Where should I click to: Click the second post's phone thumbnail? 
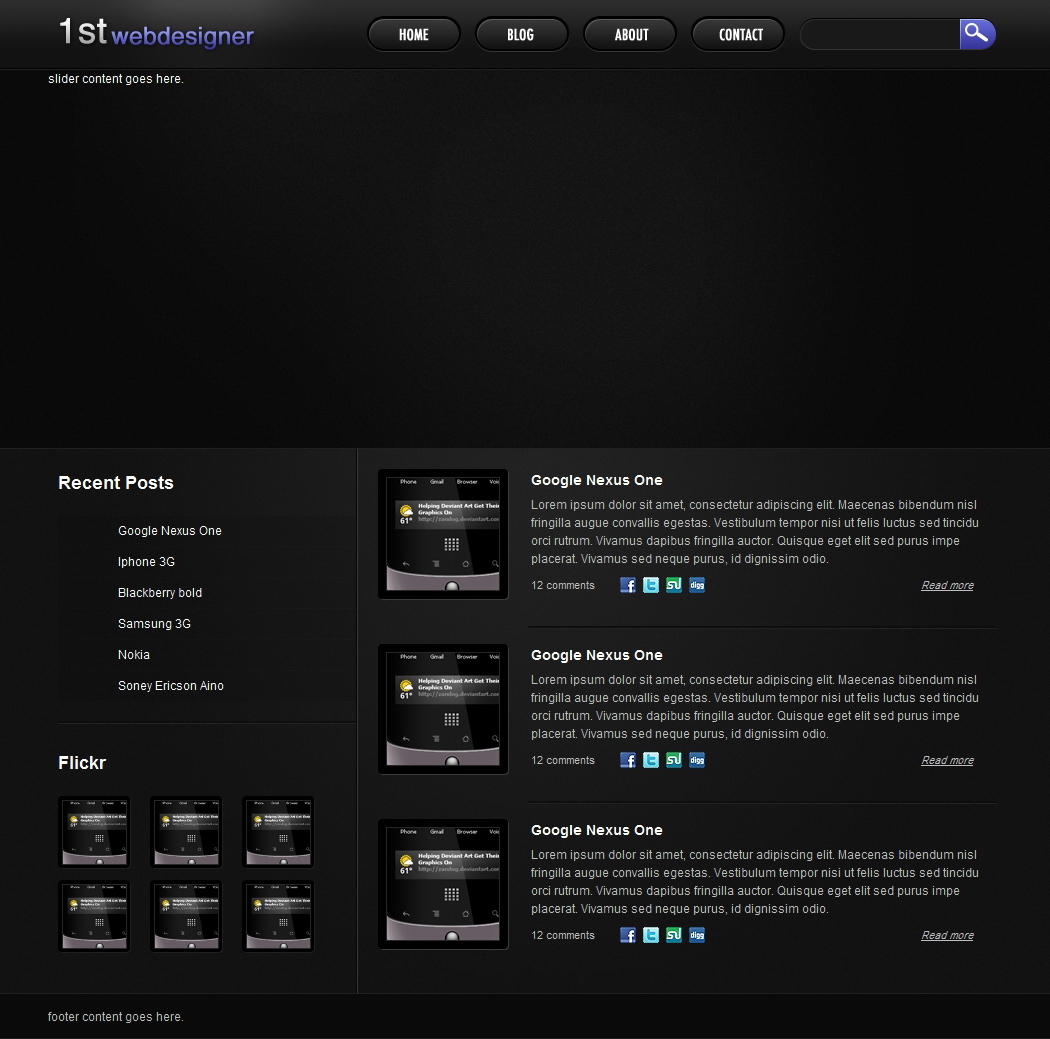(x=443, y=709)
